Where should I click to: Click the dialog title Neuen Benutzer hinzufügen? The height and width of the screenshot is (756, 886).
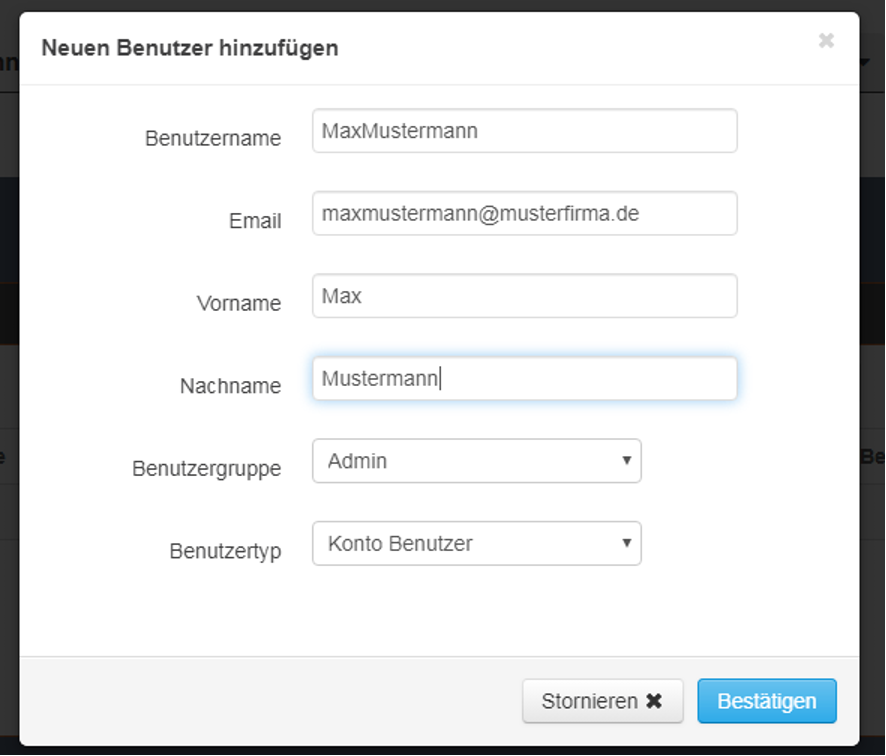pos(189,47)
